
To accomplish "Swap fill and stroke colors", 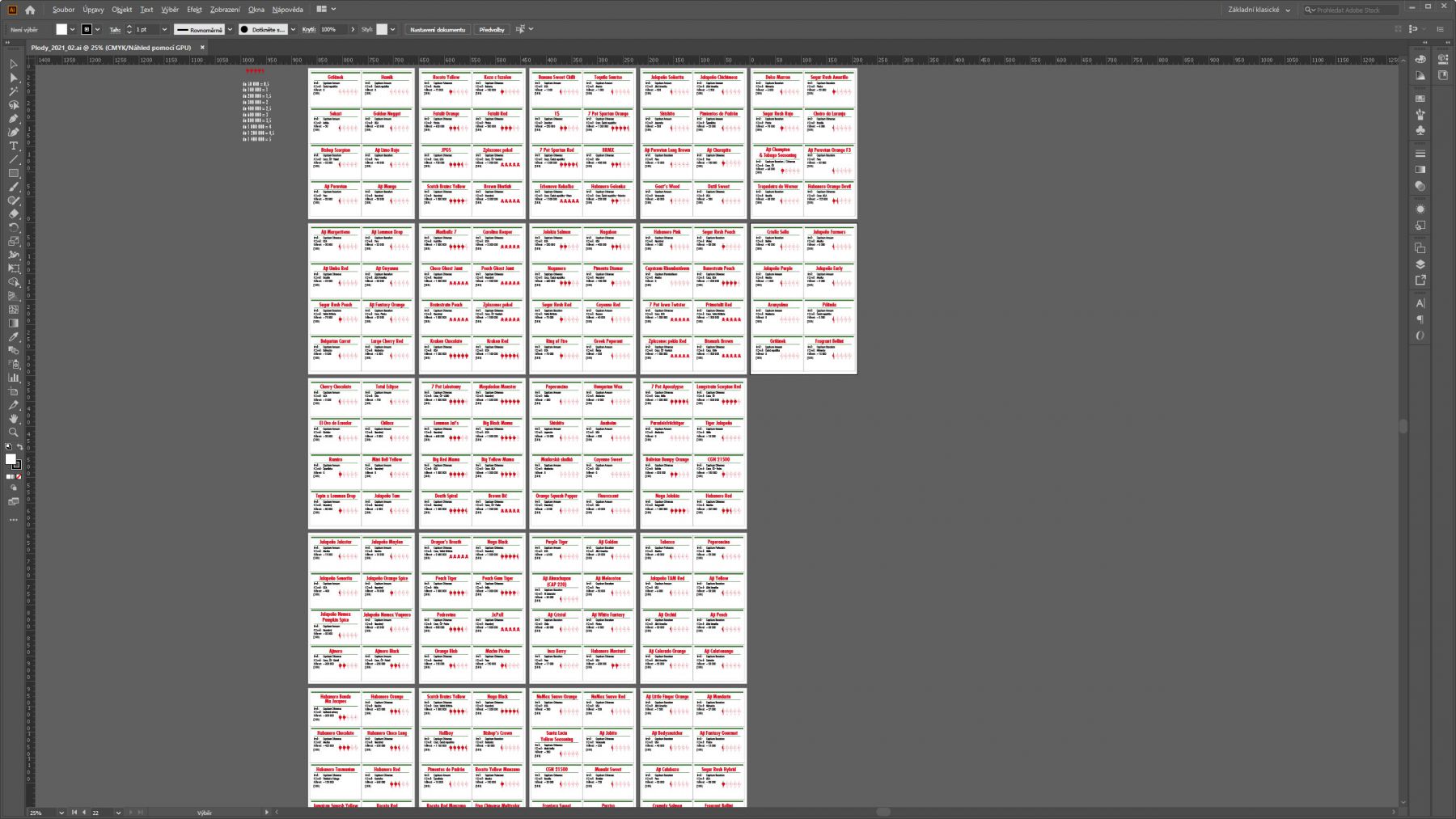I will tap(20, 447).
